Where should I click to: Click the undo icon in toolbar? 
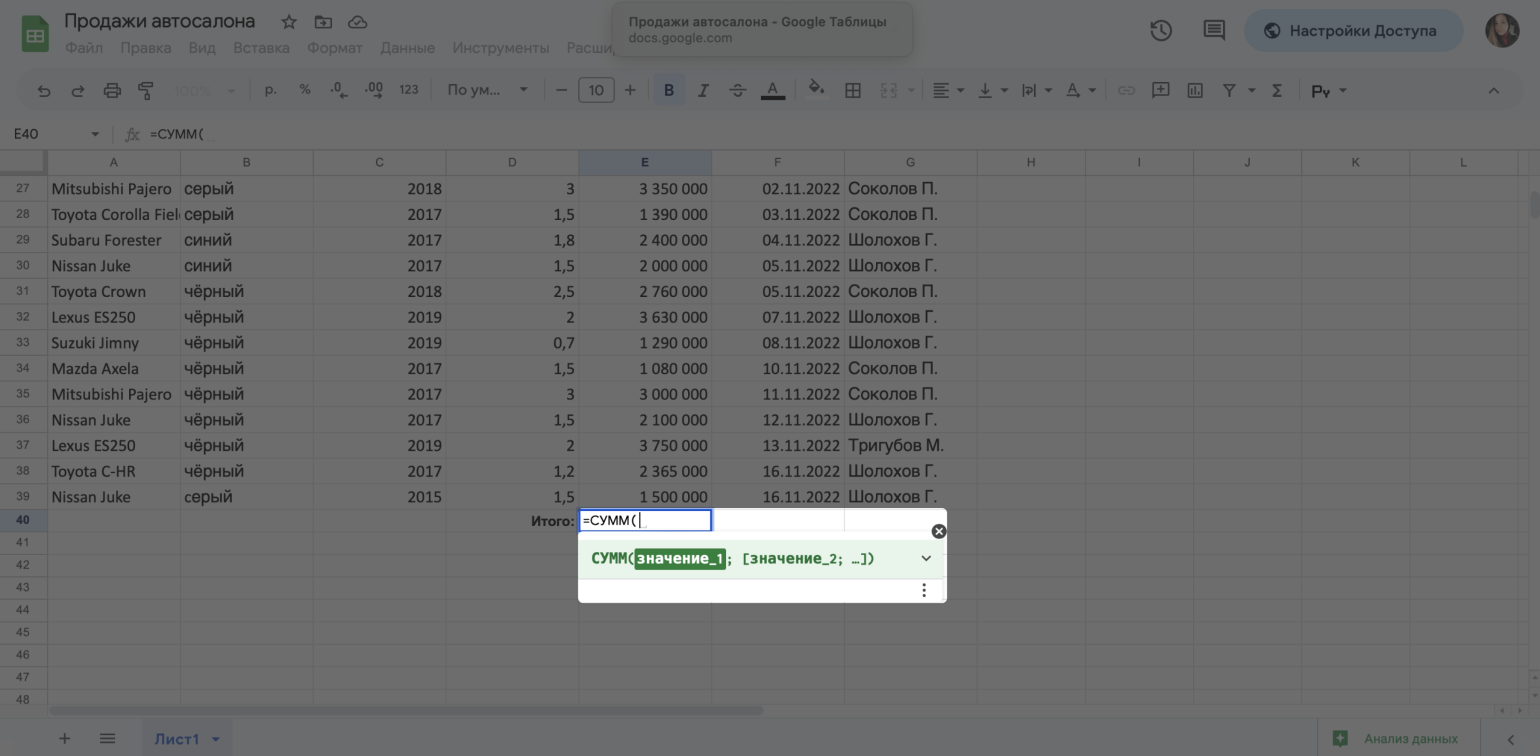pos(44,91)
